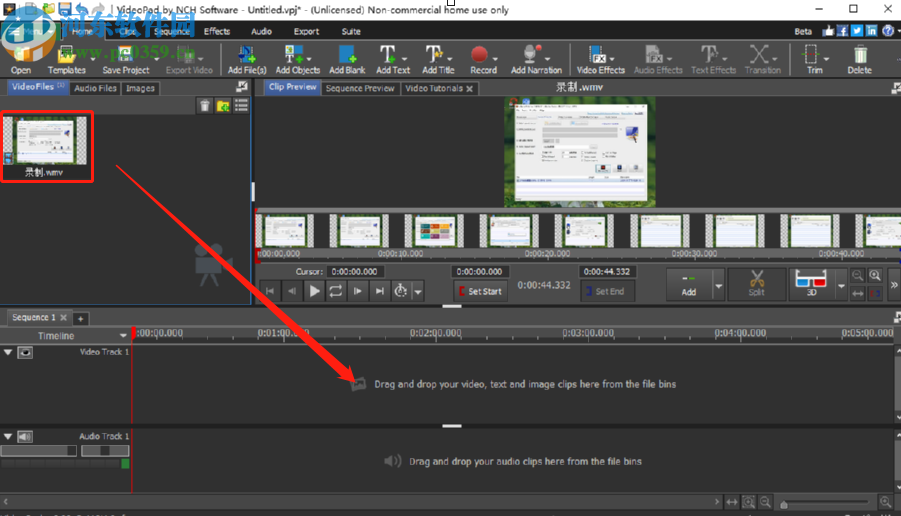Toggle Video Track 1 visibility eye
Viewport: 901px width, 516px height.
25,352
